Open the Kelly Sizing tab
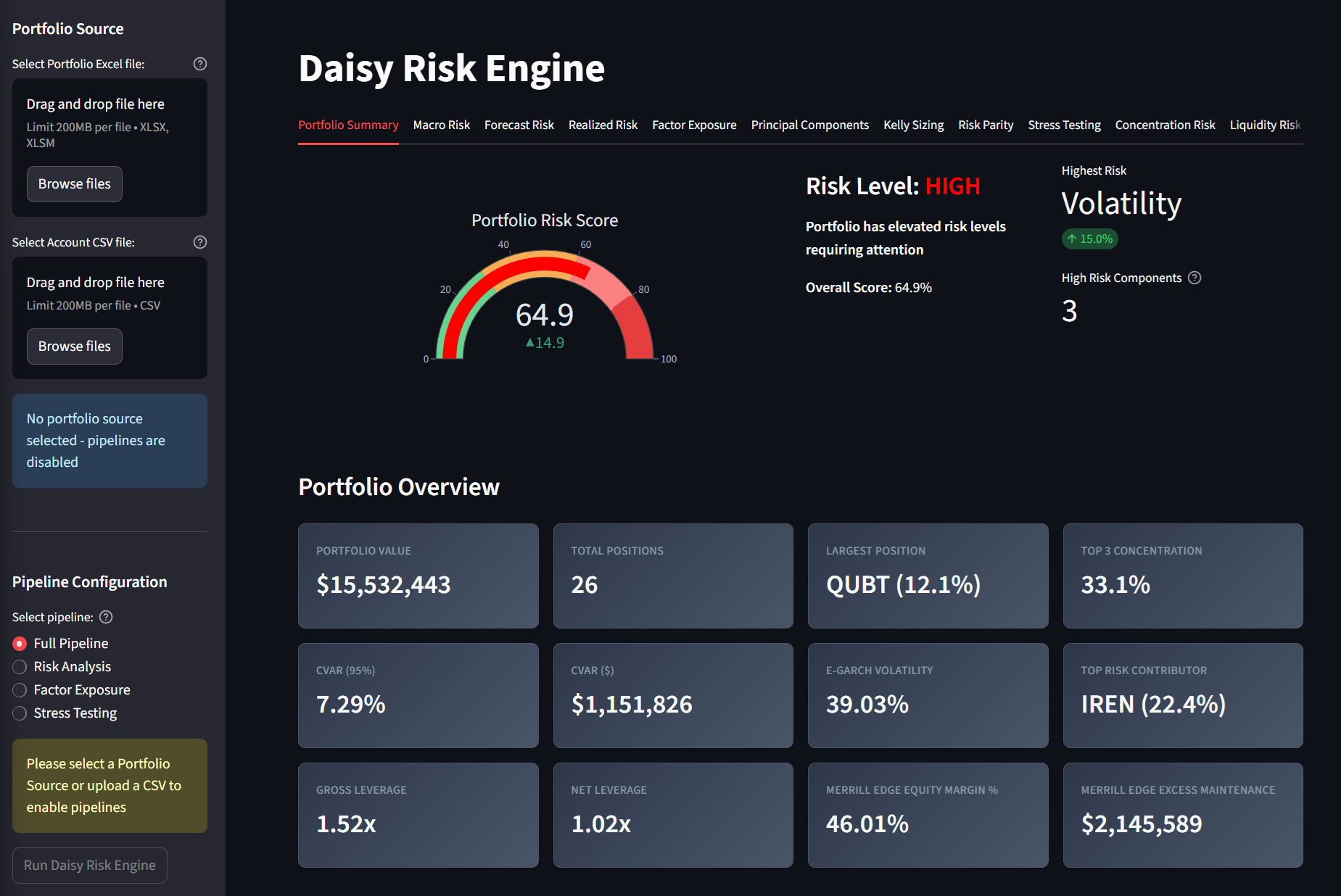This screenshot has width=1341, height=896. tap(913, 125)
